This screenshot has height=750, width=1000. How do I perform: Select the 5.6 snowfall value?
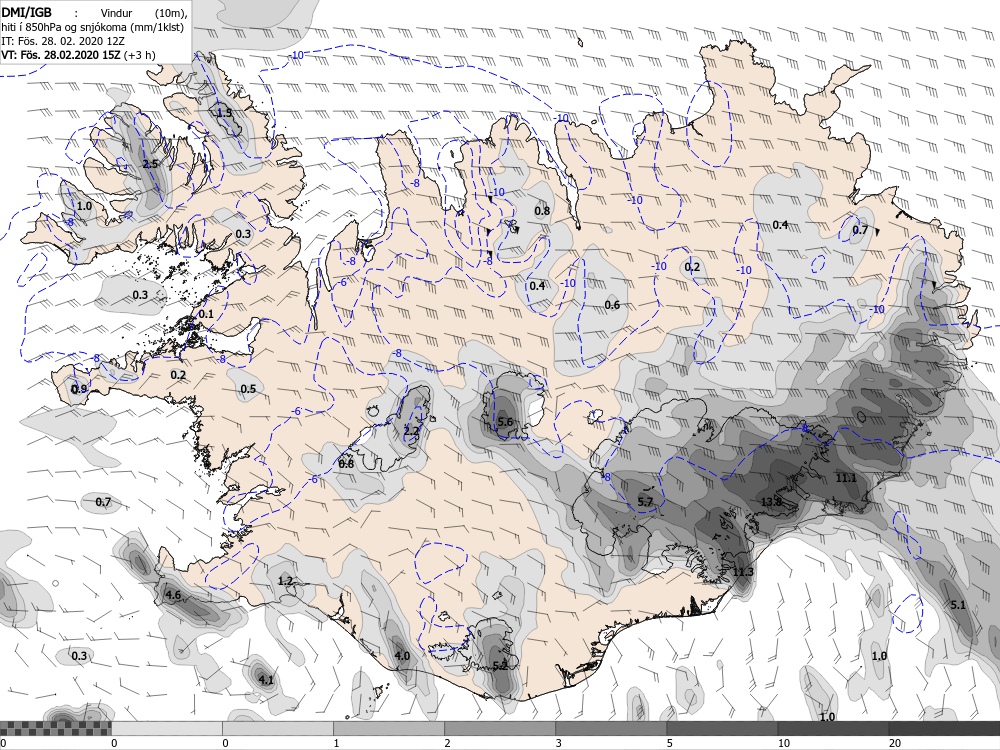505,422
